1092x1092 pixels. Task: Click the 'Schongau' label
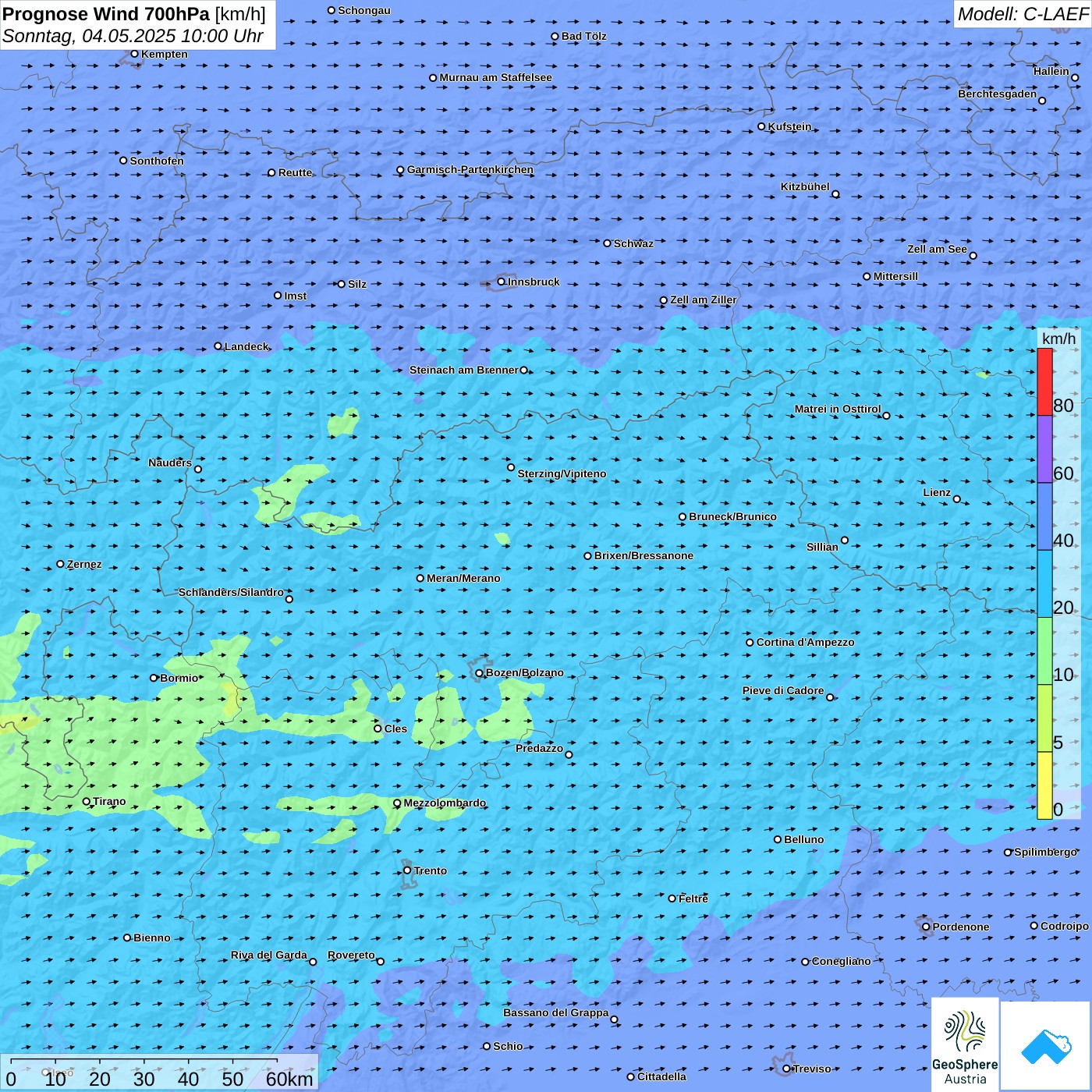click(x=364, y=10)
